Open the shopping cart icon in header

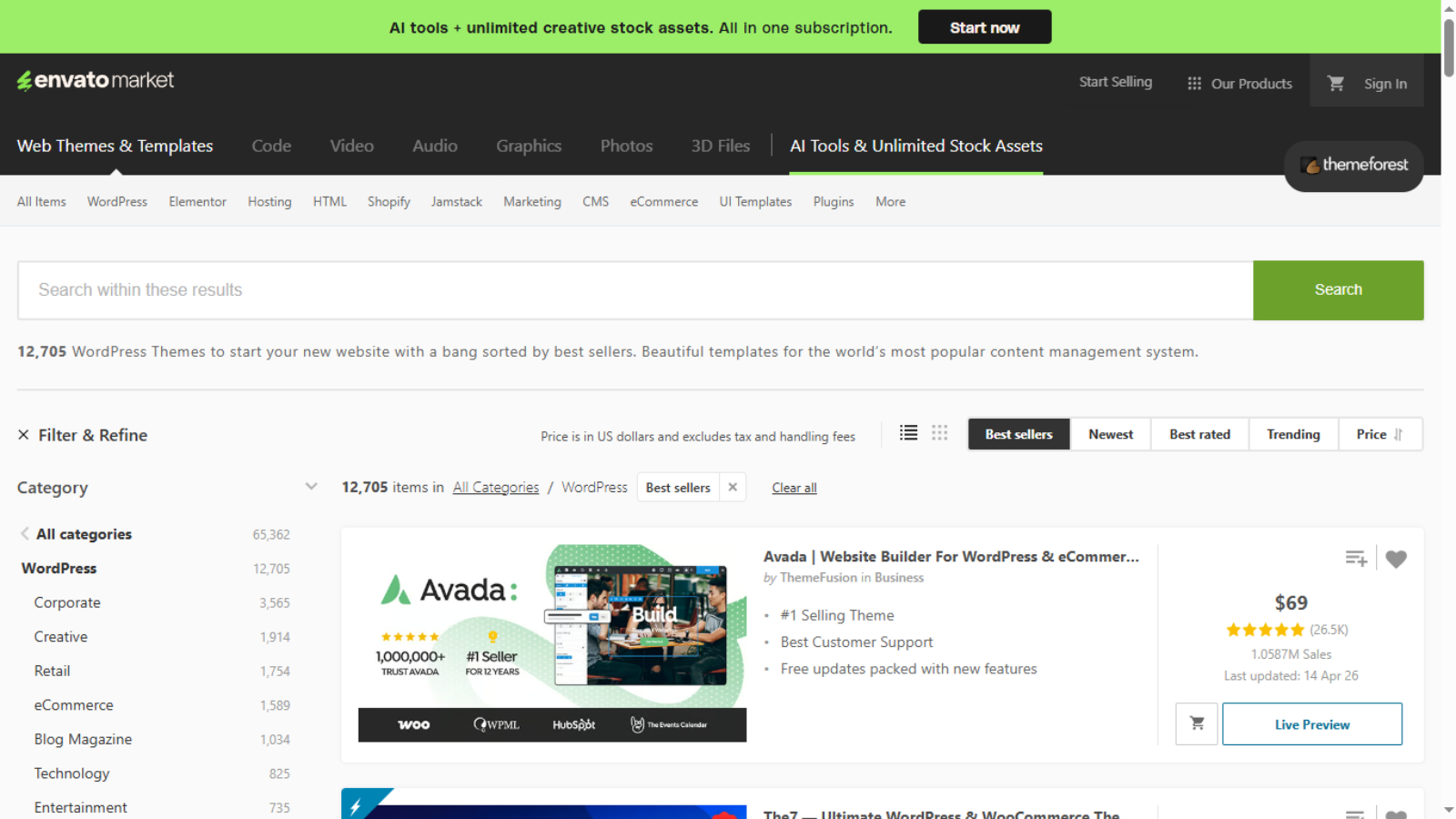(x=1335, y=83)
